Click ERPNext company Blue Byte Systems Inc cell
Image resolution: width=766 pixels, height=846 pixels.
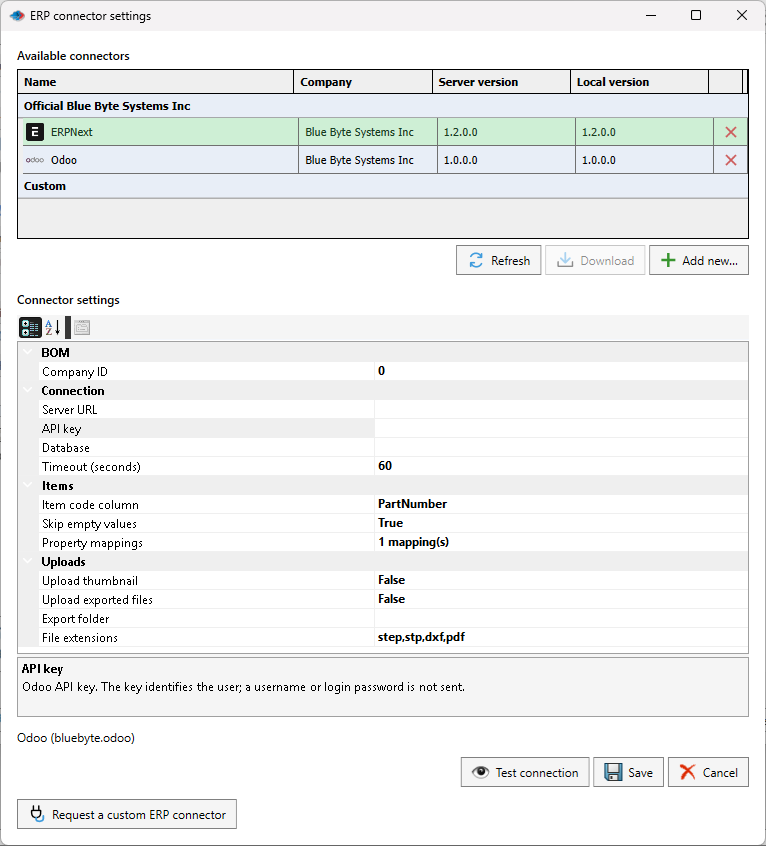coord(367,132)
